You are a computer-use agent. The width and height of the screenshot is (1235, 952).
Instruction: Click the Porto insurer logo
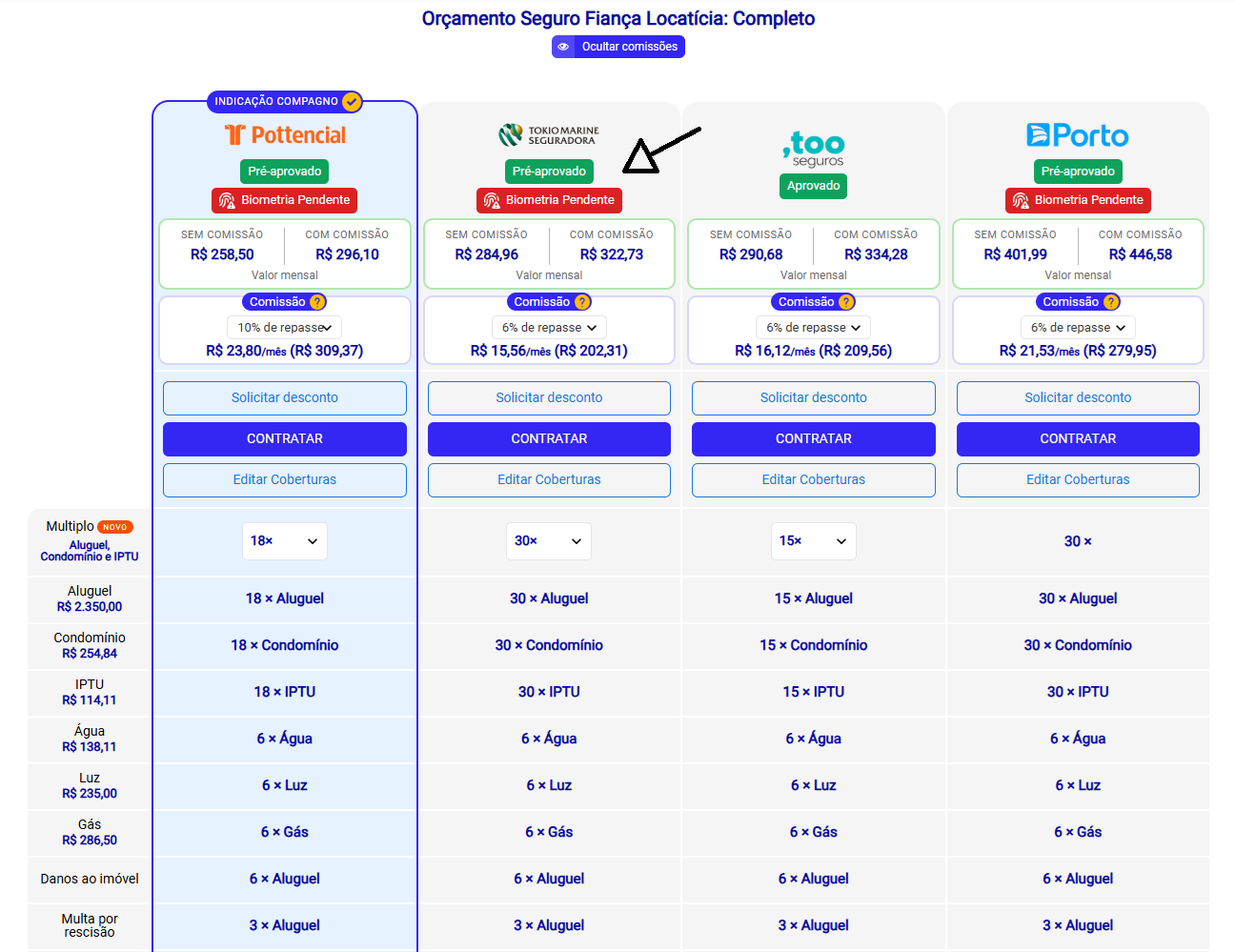pos(1078,135)
